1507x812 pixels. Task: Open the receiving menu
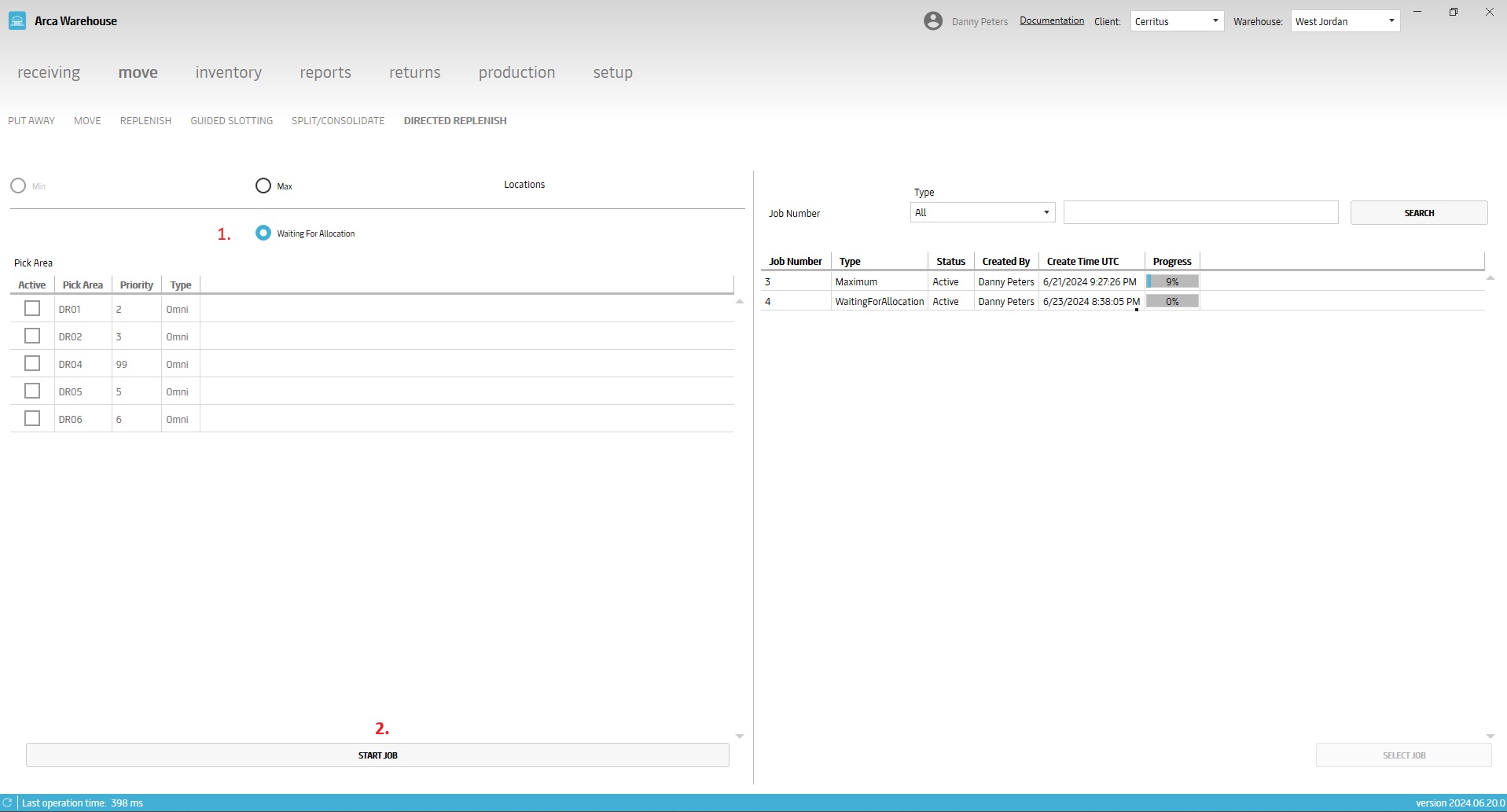pos(49,72)
